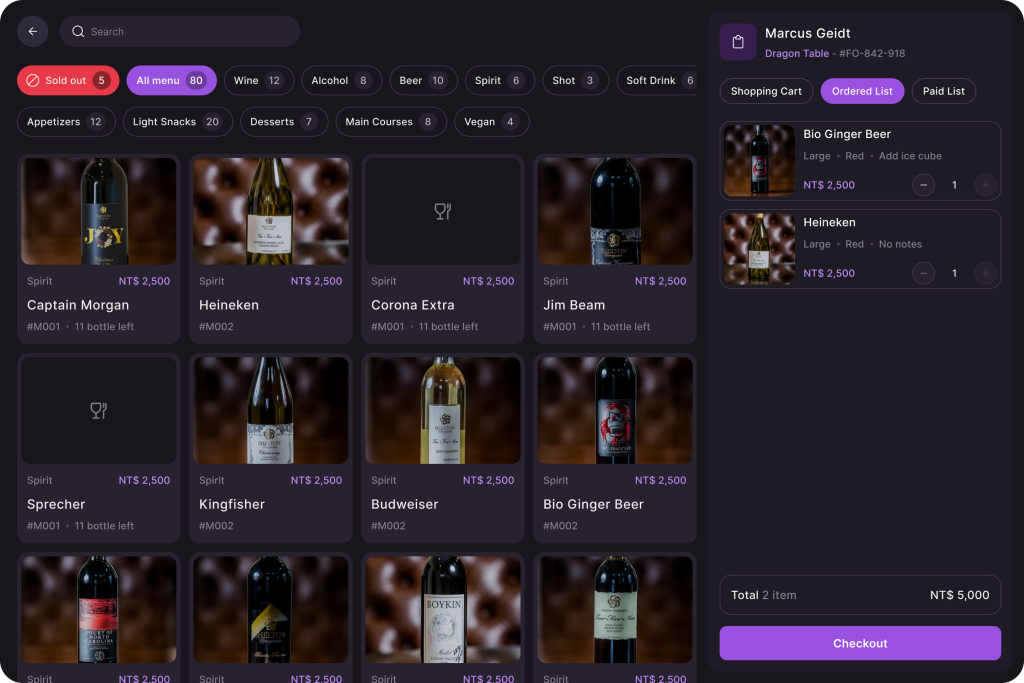1024x683 pixels.
Task: Increase Bio Ginger Beer quantity with plus
Action: [x=985, y=185]
